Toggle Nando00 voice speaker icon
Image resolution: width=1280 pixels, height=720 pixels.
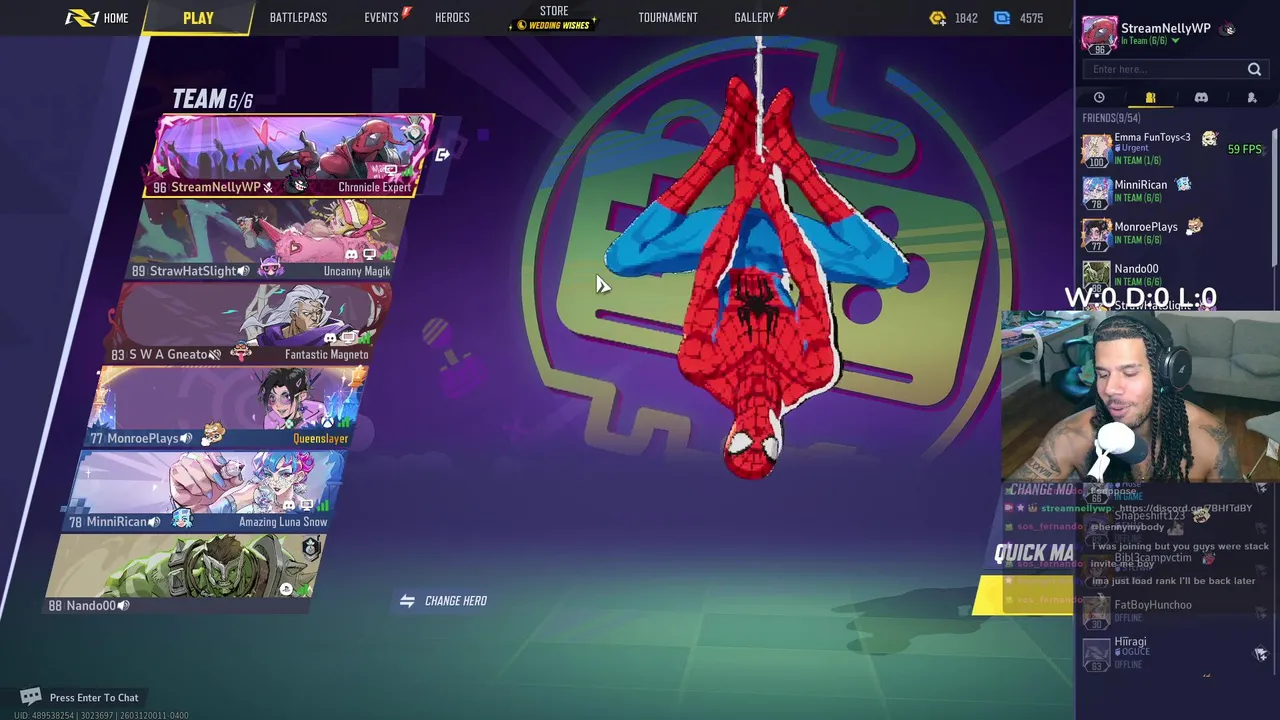[124, 605]
